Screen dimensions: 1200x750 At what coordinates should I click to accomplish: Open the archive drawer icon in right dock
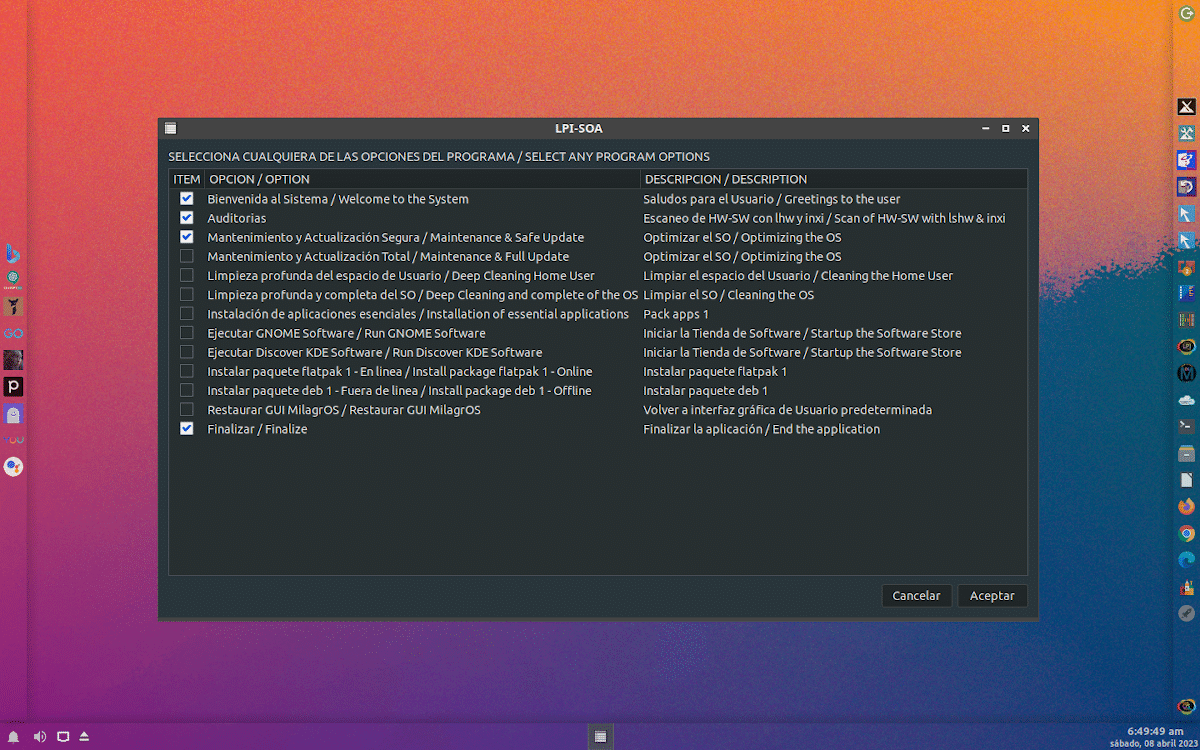[x=1187, y=453]
